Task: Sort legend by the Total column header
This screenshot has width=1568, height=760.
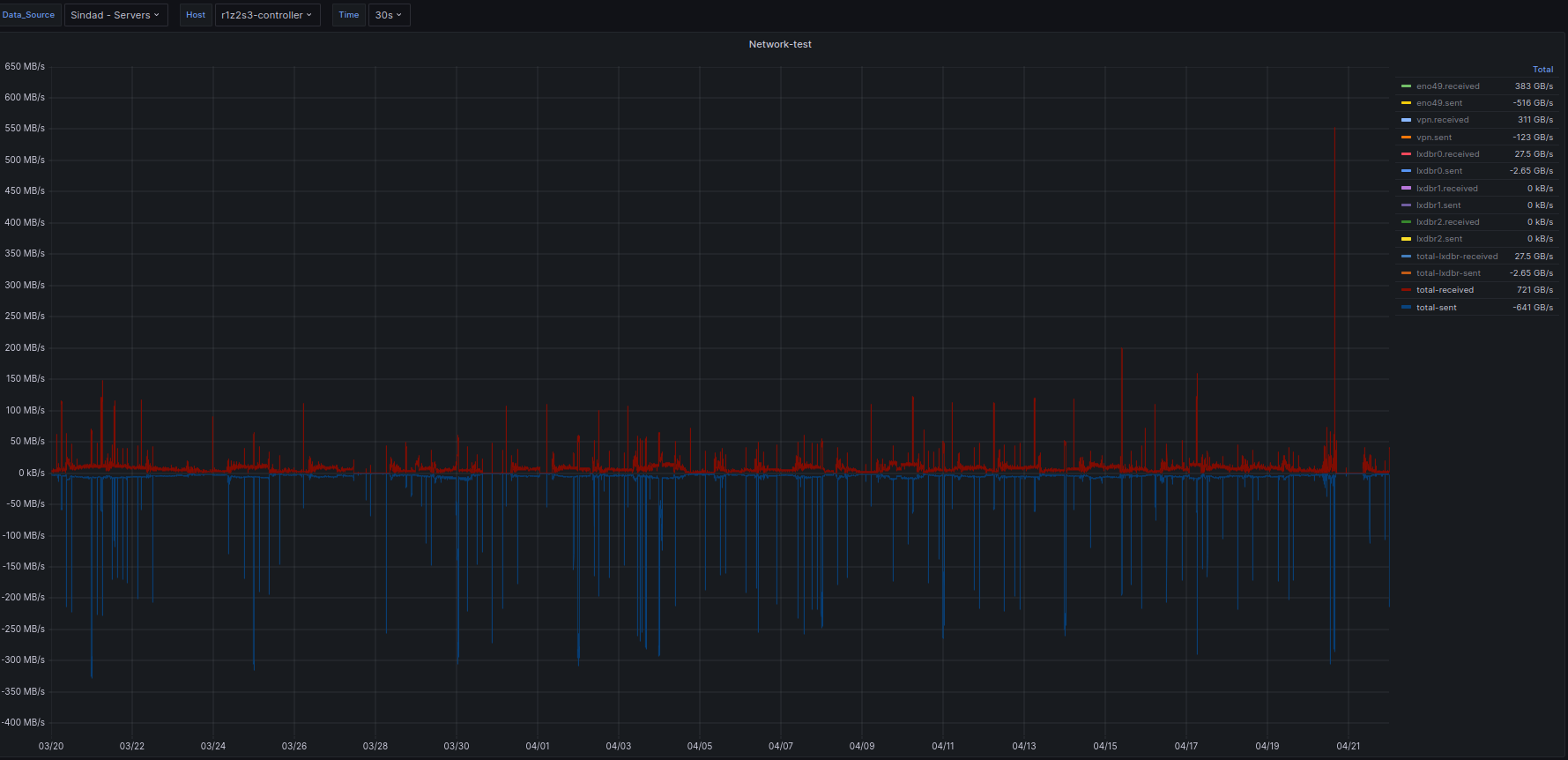Action: point(1542,70)
